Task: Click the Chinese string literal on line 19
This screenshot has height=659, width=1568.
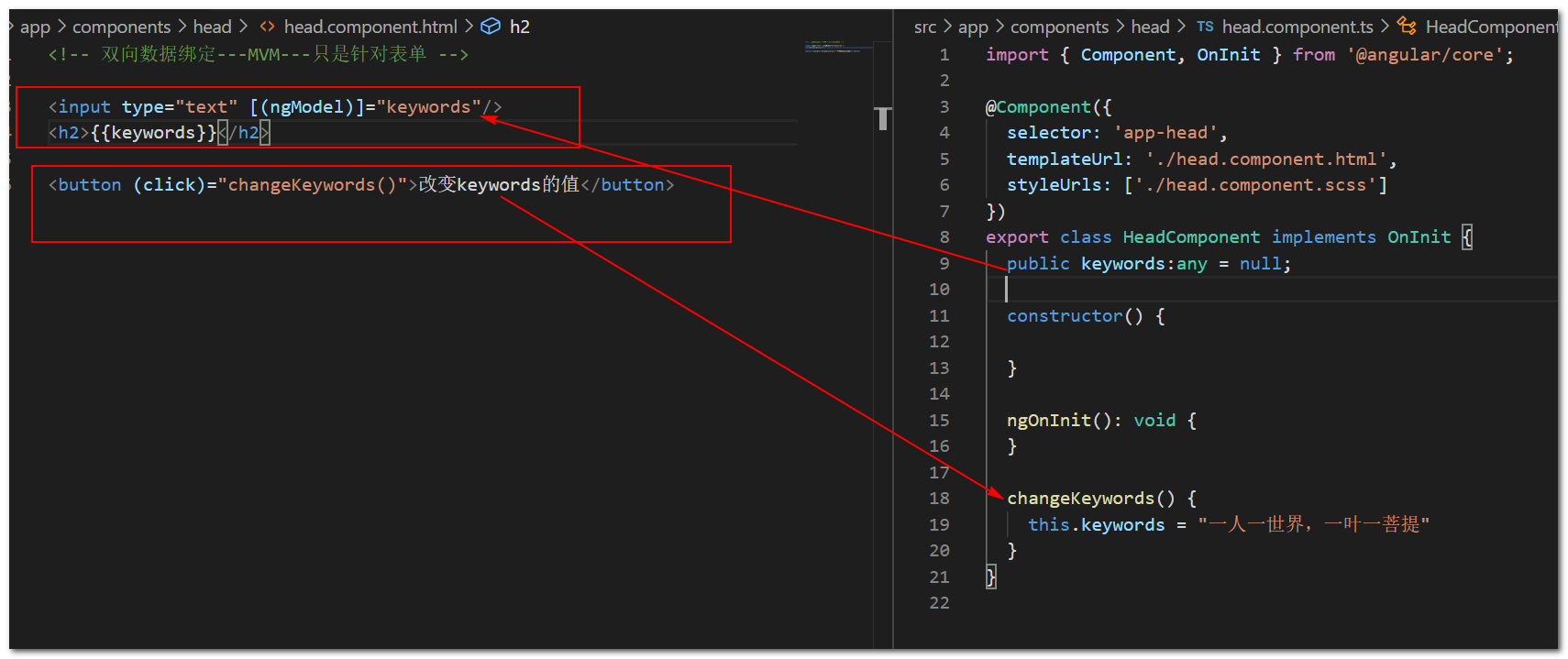Action: (x=1313, y=525)
